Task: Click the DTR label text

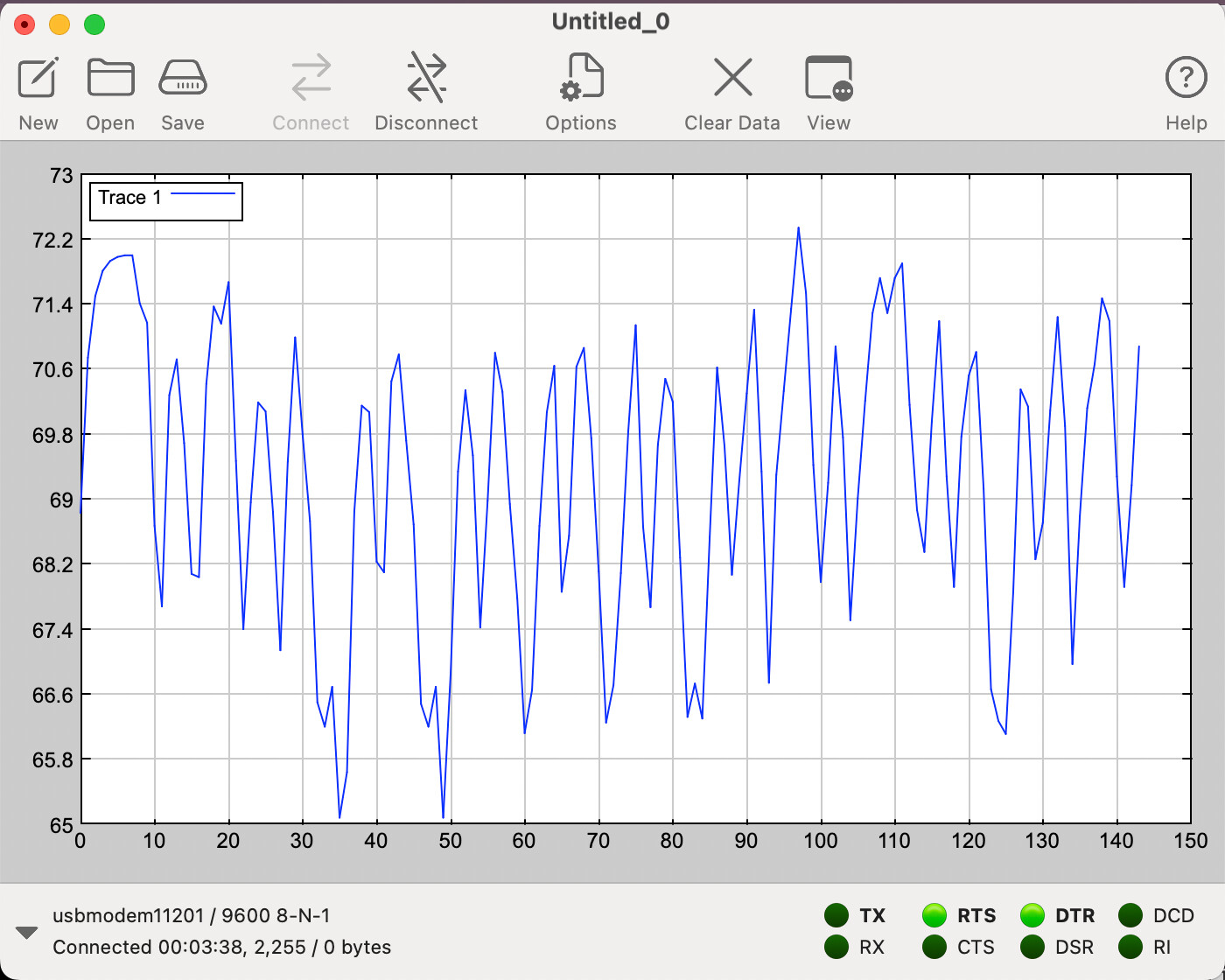Action: 1075,915
